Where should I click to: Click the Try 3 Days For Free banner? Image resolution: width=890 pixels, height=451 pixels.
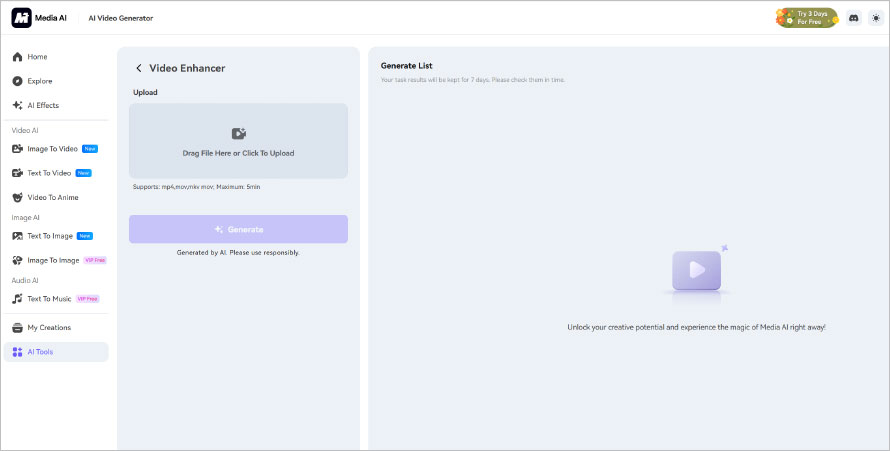806,18
